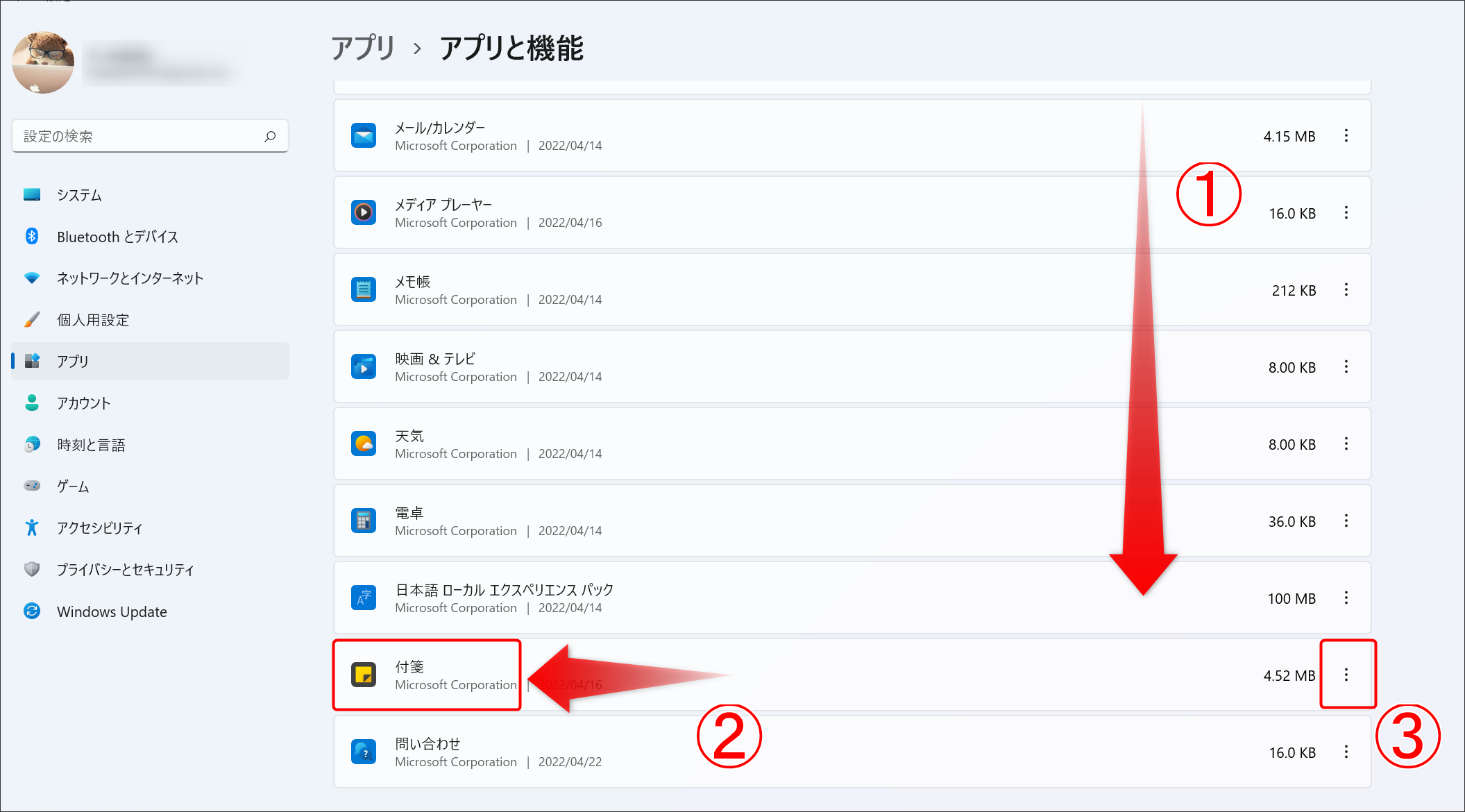1465x812 pixels.
Task: Open the three-dot menu for 映画 & テレビ
Action: point(1346,367)
